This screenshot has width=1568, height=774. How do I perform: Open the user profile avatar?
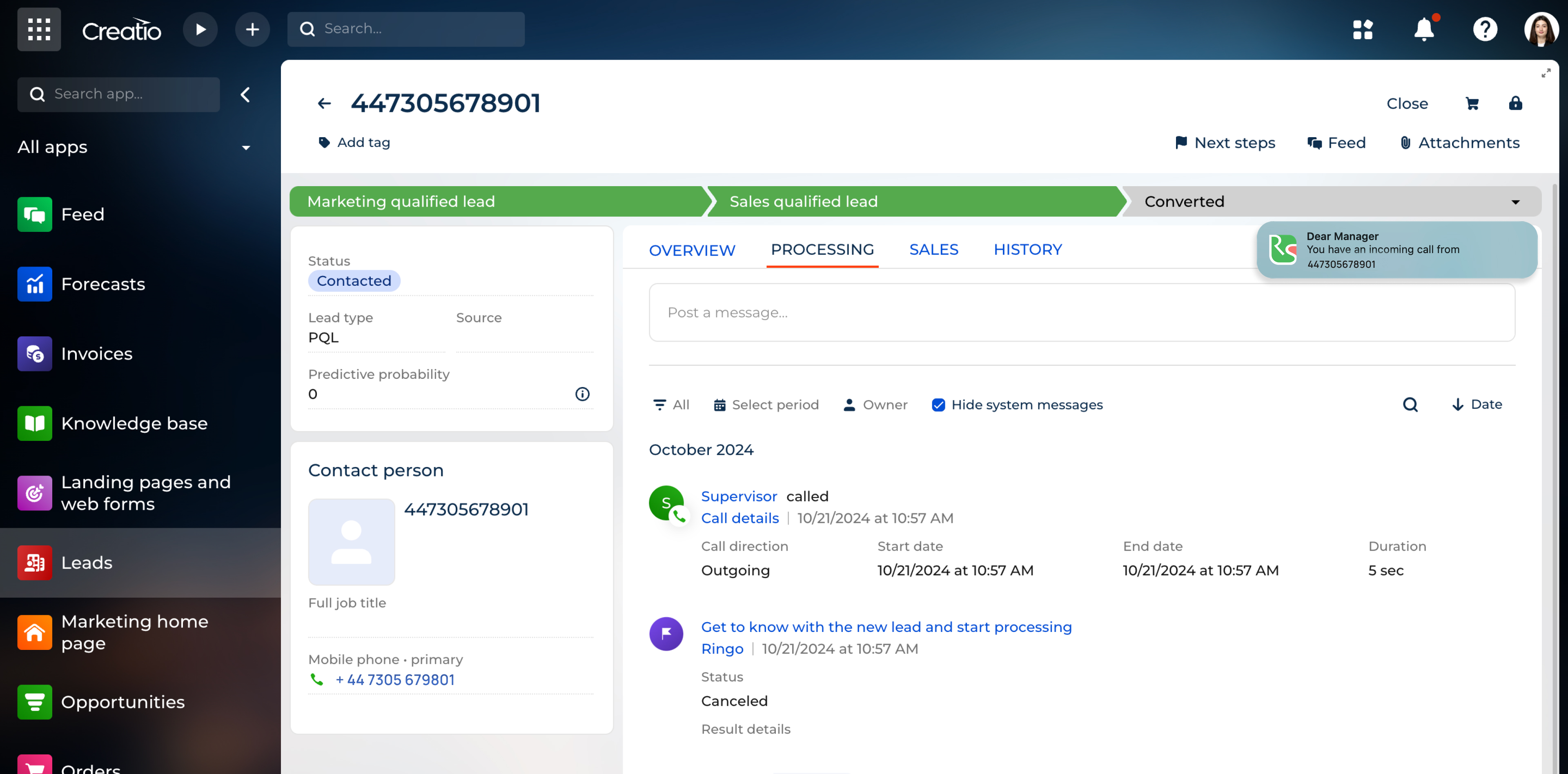click(x=1541, y=29)
